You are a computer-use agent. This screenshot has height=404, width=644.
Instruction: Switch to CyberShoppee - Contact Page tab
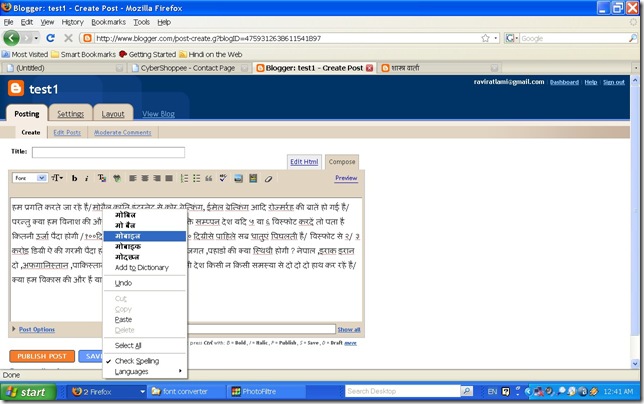[188, 68]
